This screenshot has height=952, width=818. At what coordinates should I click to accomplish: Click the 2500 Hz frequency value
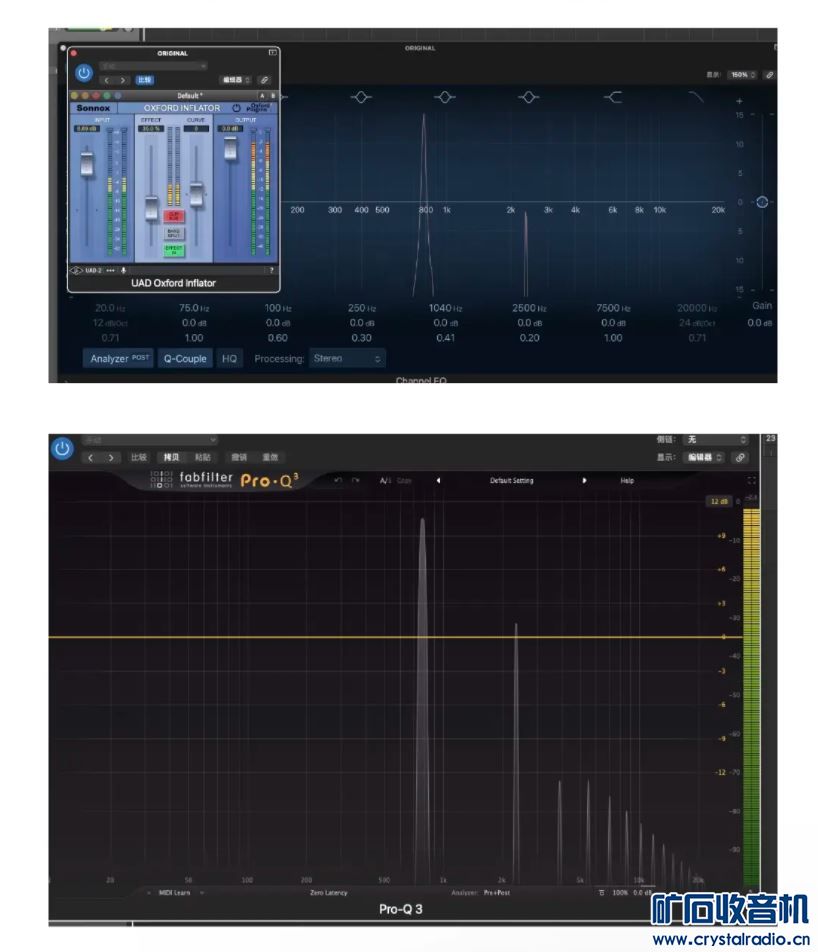[x=529, y=308]
